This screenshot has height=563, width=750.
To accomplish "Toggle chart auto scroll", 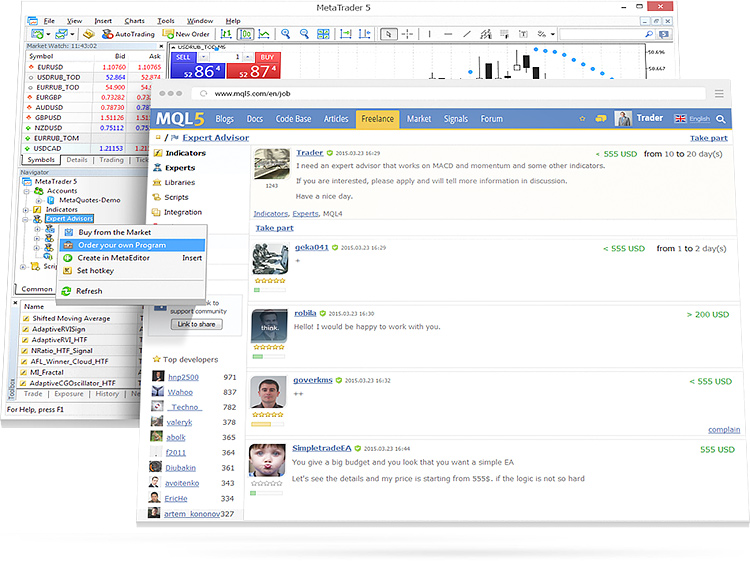I will [x=345, y=34].
